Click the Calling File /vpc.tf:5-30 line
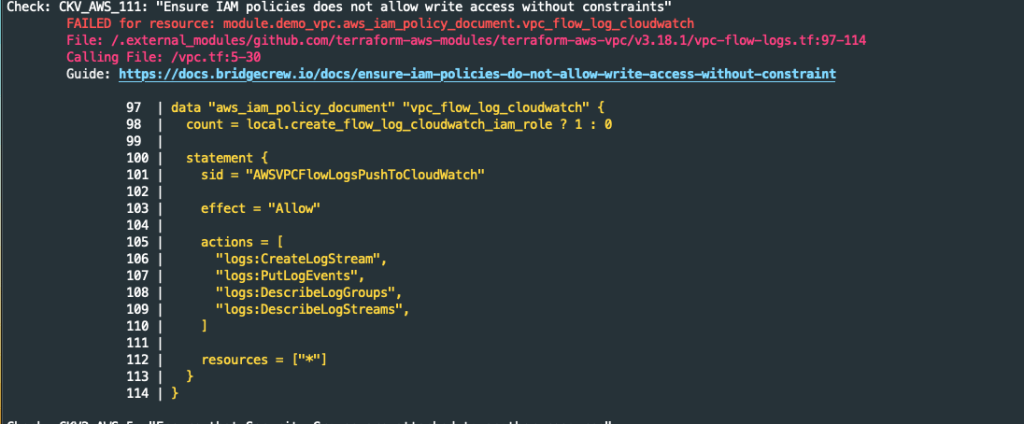This screenshot has height=424, width=1024. point(149,57)
